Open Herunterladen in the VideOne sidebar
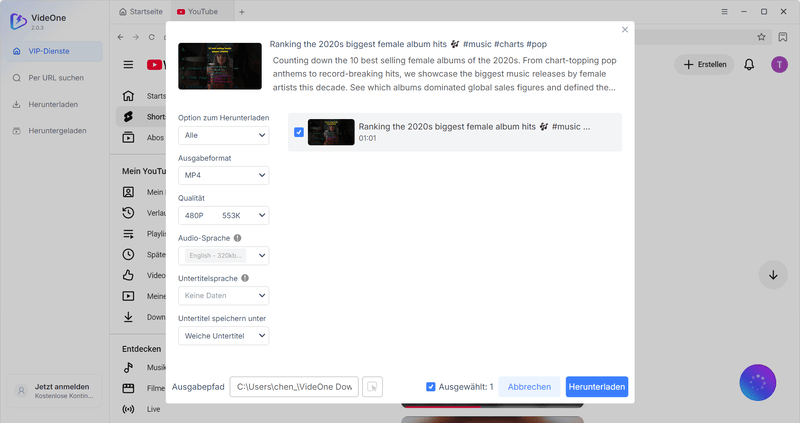Screen dimensions: 800x423 coord(55,104)
